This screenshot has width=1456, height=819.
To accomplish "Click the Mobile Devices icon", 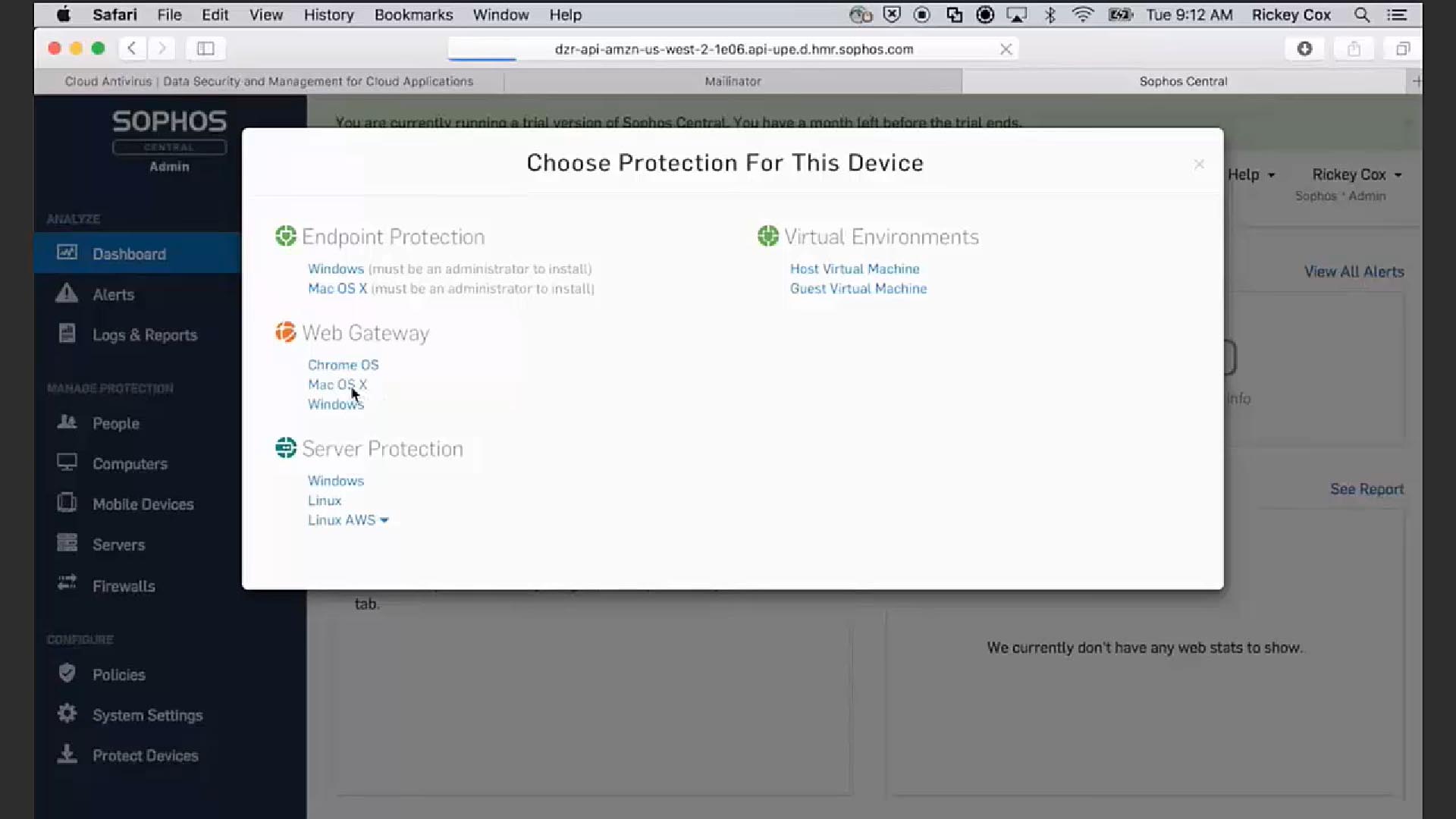I will [x=67, y=503].
